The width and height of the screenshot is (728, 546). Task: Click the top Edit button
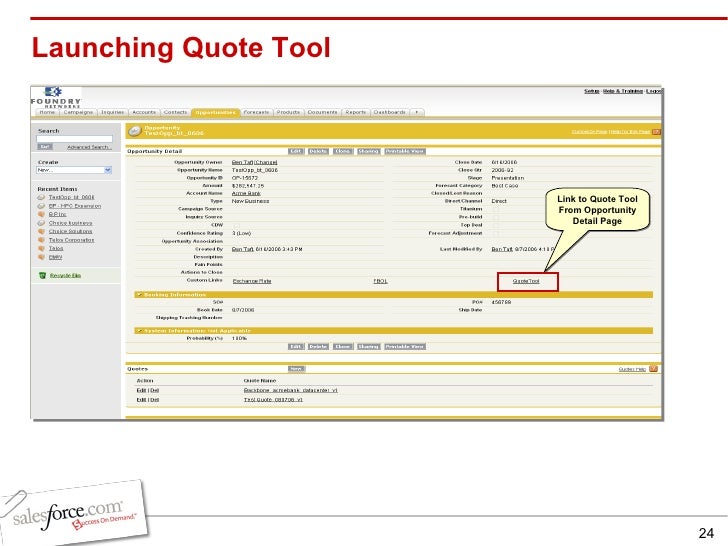[x=296, y=151]
